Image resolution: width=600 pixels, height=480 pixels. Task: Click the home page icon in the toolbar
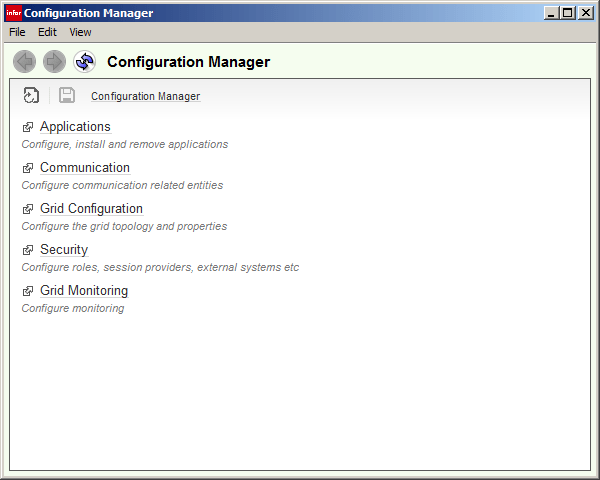(31, 96)
